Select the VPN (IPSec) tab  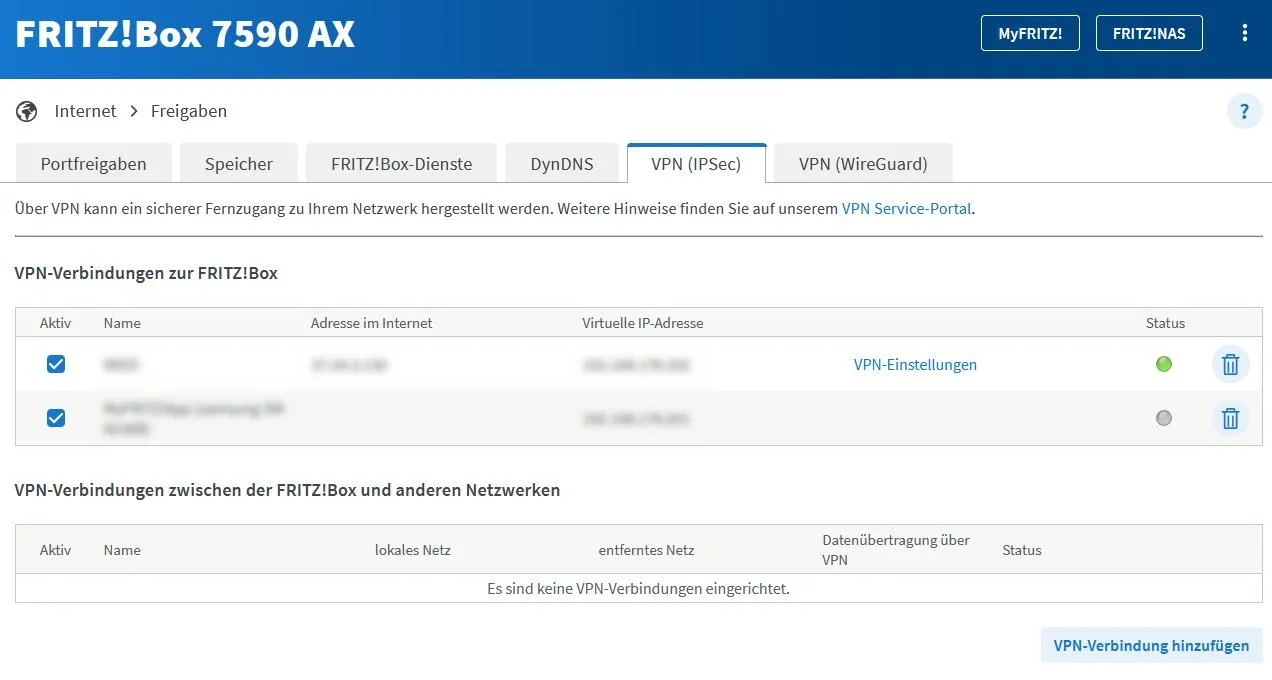point(696,164)
